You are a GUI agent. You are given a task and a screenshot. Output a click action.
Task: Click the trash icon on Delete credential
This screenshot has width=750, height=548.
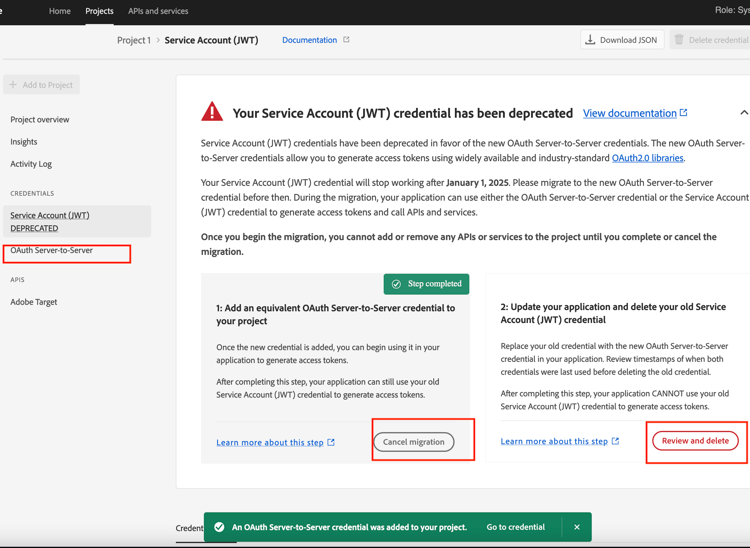[679, 40]
